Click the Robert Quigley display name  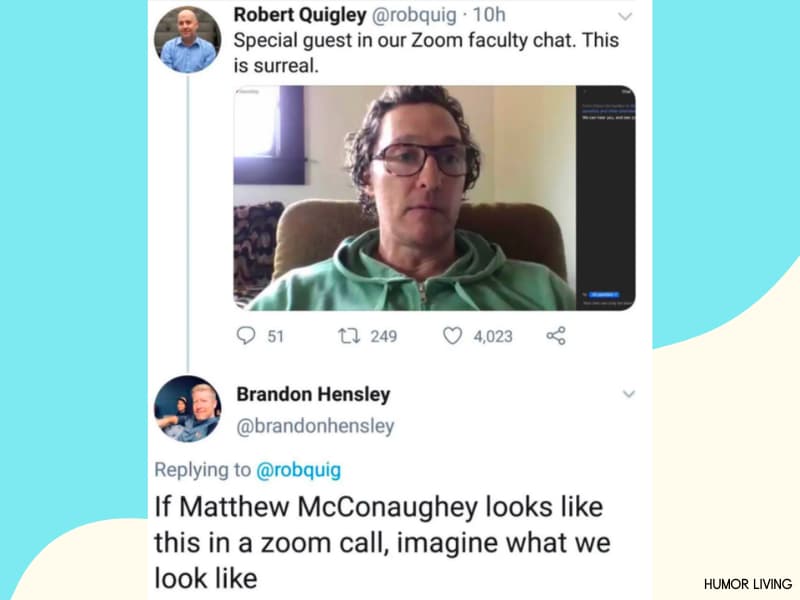pyautogui.click(x=300, y=15)
